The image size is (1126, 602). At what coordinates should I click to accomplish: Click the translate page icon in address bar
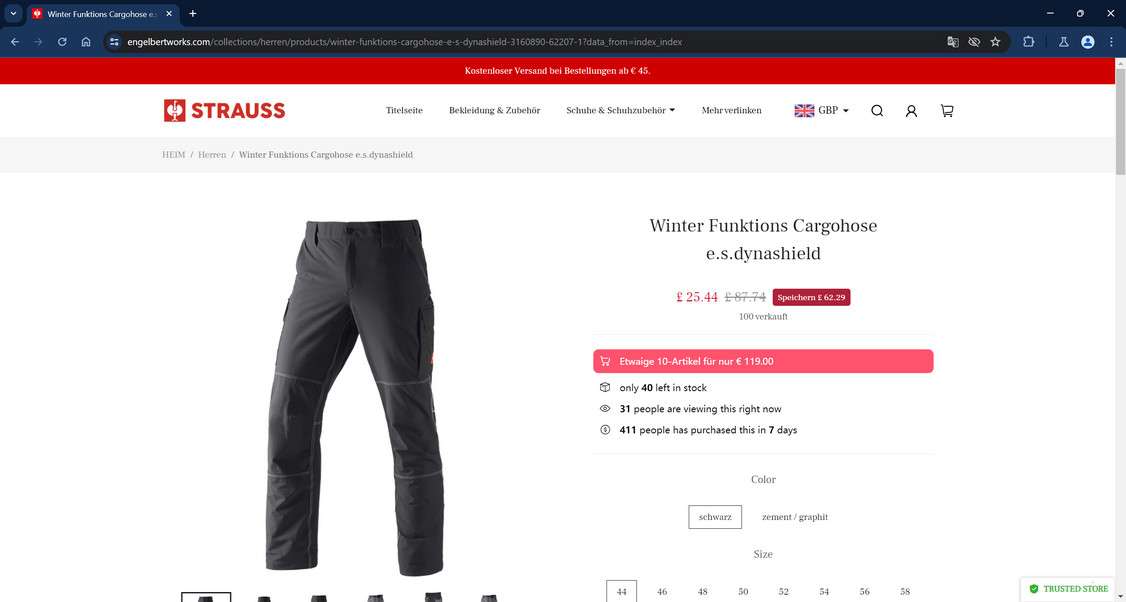tap(953, 42)
